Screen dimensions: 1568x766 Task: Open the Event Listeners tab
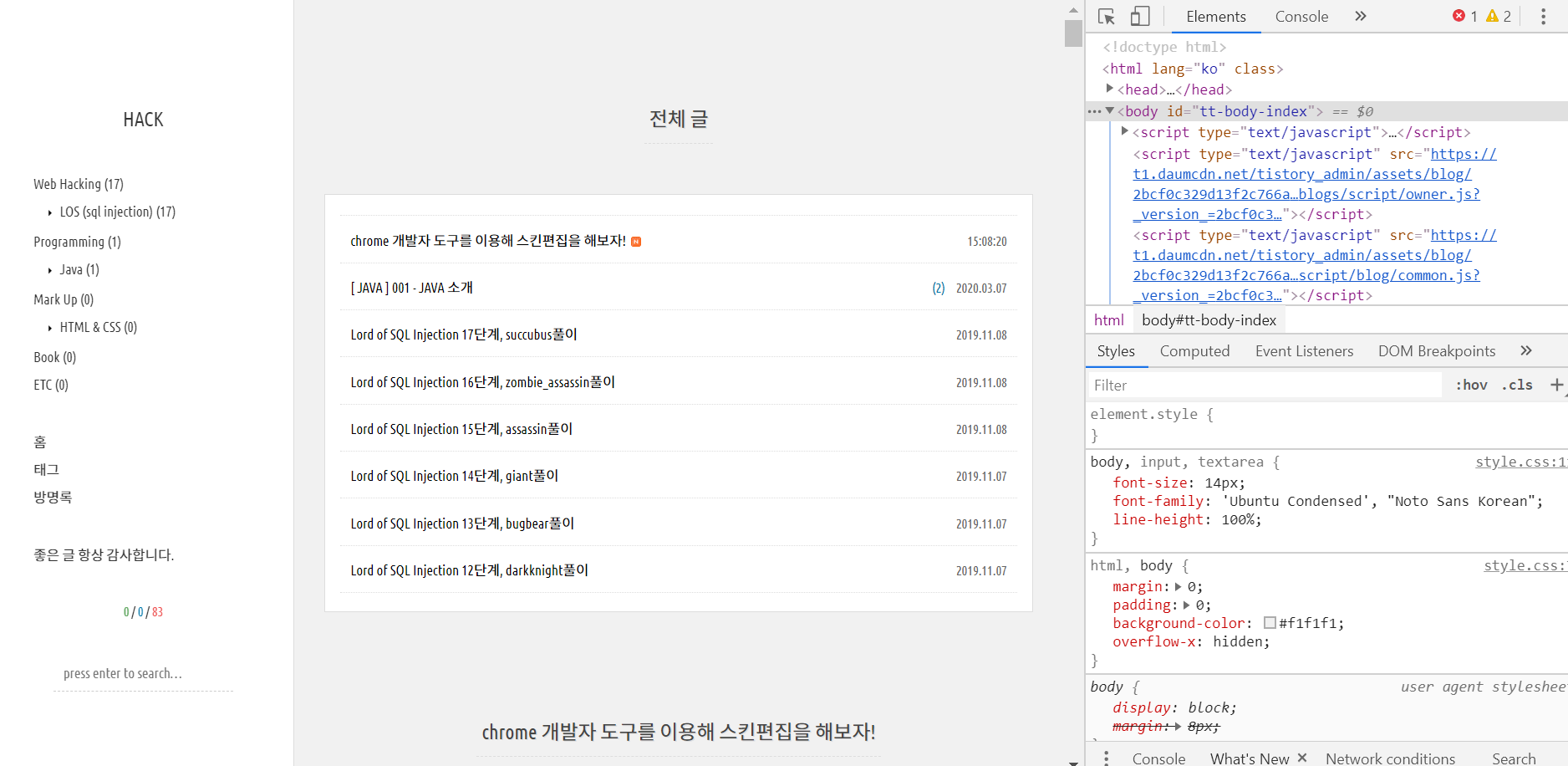[x=1304, y=351]
